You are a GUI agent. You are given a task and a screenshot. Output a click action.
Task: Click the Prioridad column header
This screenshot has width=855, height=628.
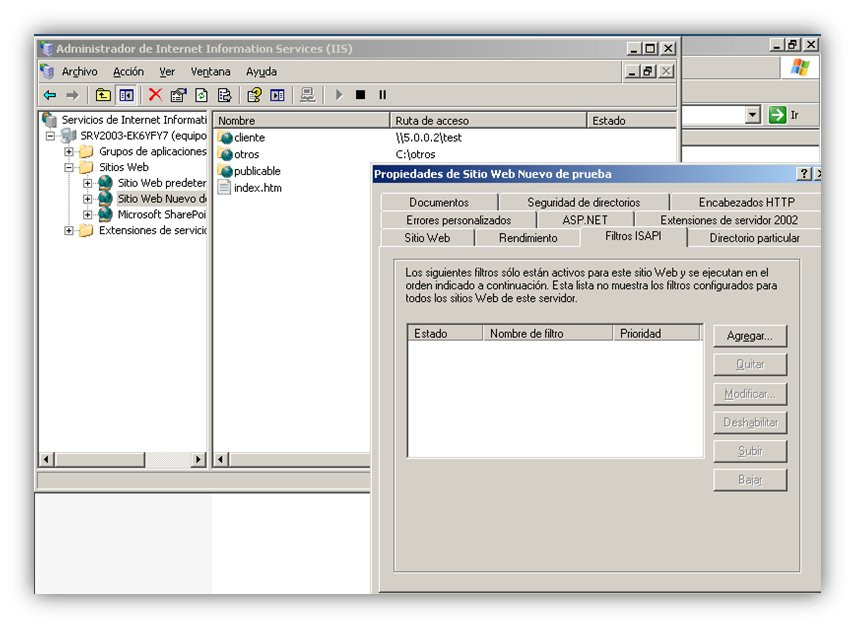pos(657,333)
